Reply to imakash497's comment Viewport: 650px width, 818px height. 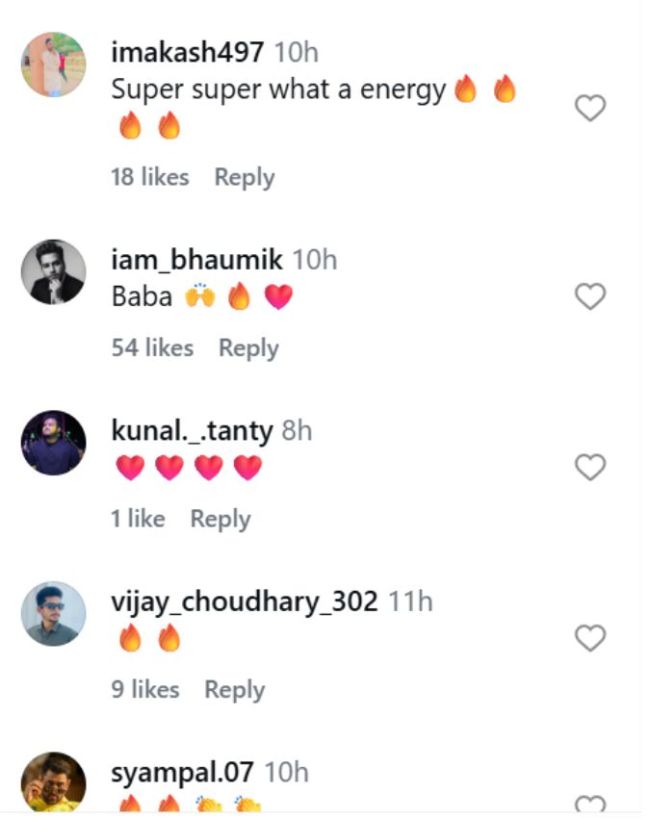tap(244, 178)
